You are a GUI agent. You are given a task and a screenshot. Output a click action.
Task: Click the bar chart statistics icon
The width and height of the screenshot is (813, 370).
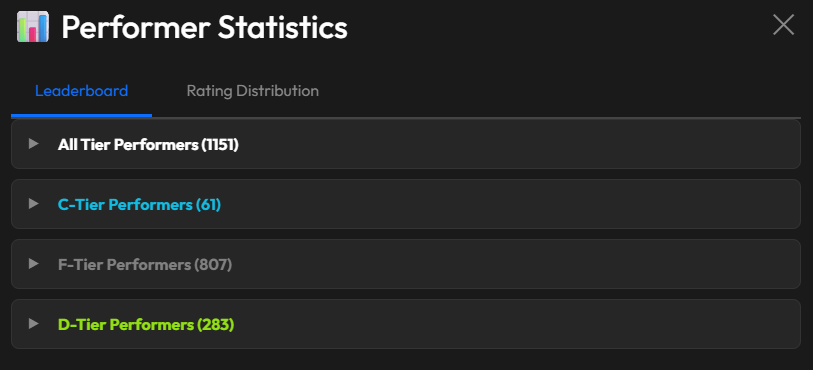point(33,26)
